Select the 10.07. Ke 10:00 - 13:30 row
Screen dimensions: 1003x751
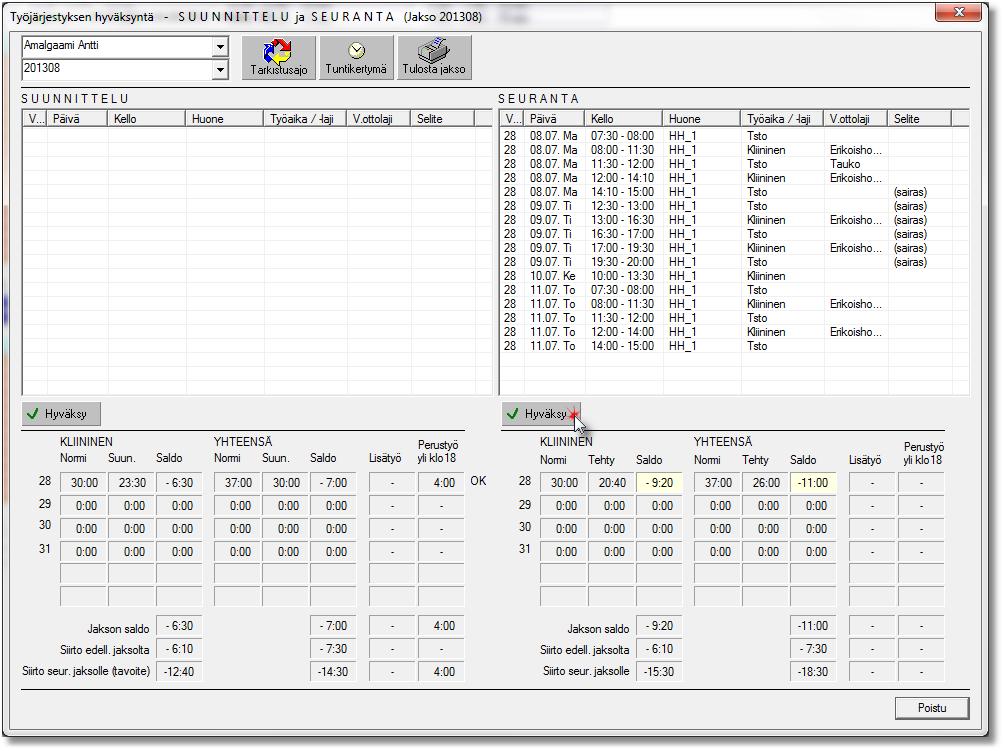734,276
